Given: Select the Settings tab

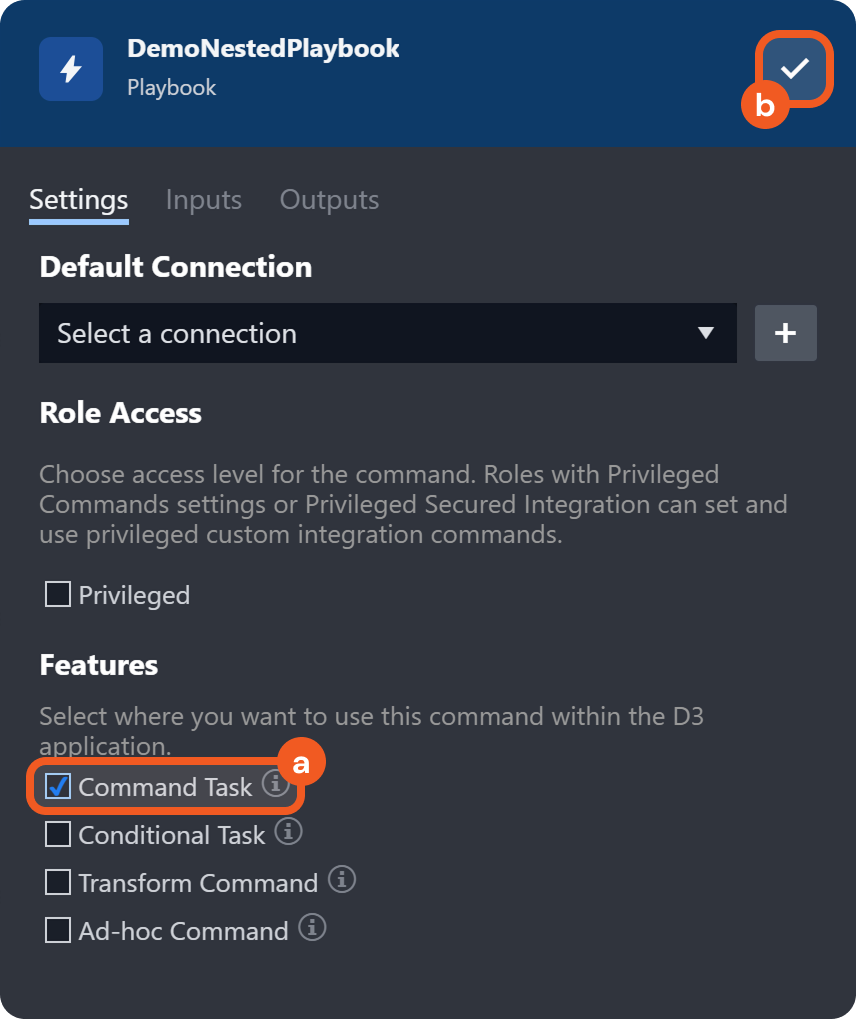Looking at the screenshot, I should [x=79, y=200].
